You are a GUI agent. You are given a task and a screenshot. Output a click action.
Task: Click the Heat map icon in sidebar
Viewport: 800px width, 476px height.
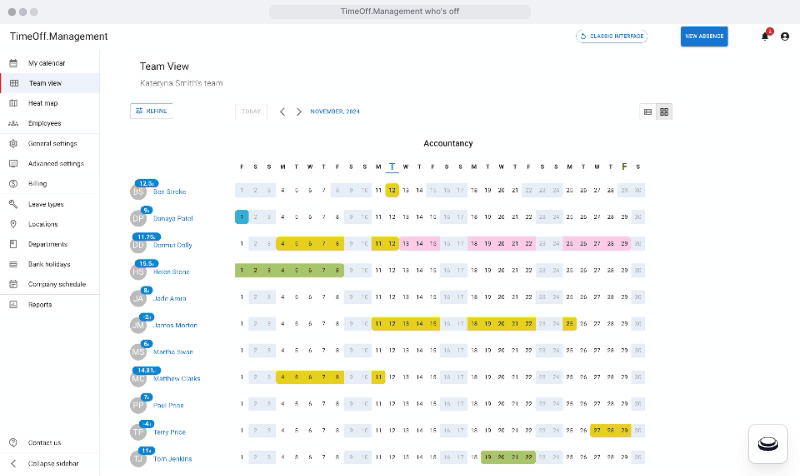pyautogui.click(x=14, y=103)
